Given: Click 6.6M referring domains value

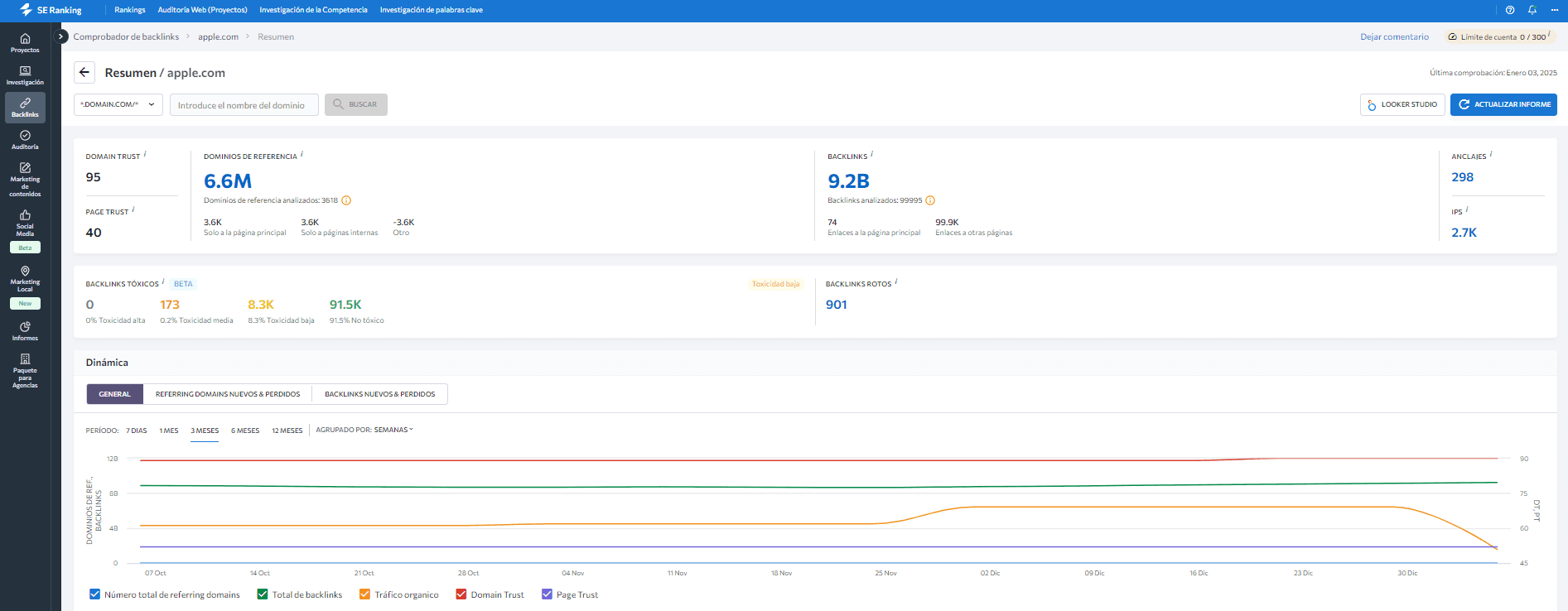Looking at the screenshot, I should (x=228, y=181).
